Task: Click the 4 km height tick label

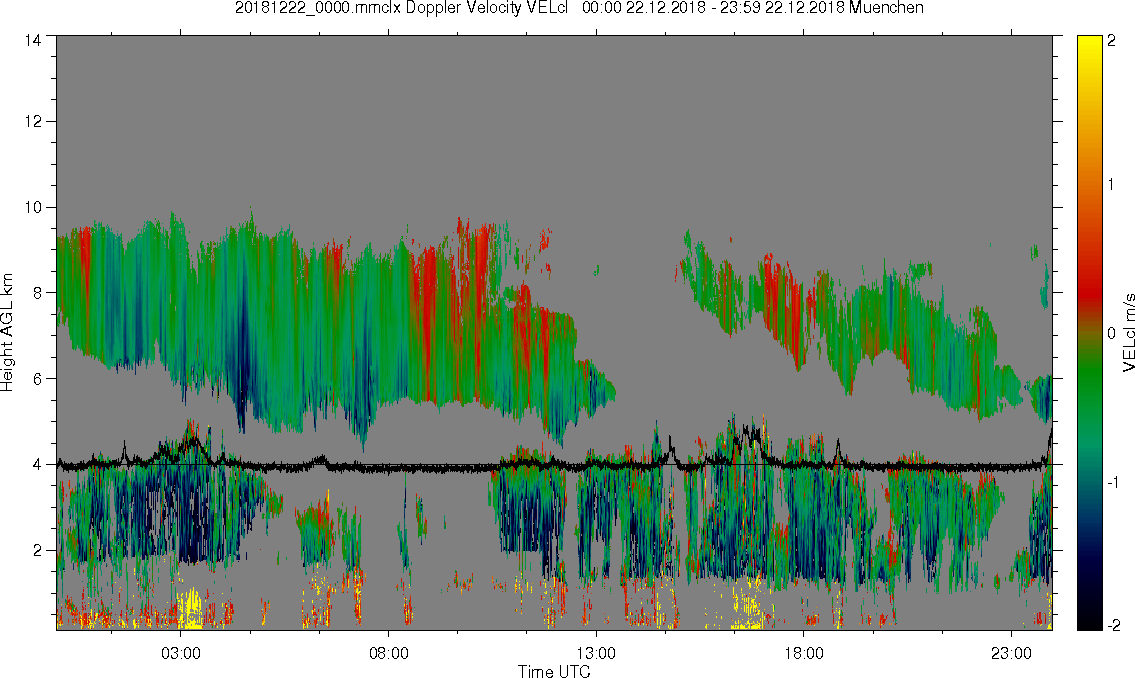Action: [37, 465]
